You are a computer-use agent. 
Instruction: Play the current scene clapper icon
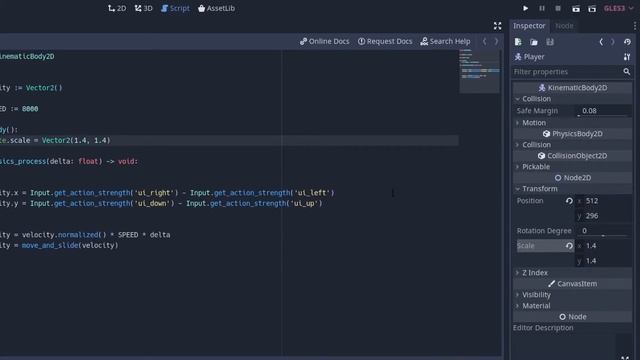click(x=576, y=9)
